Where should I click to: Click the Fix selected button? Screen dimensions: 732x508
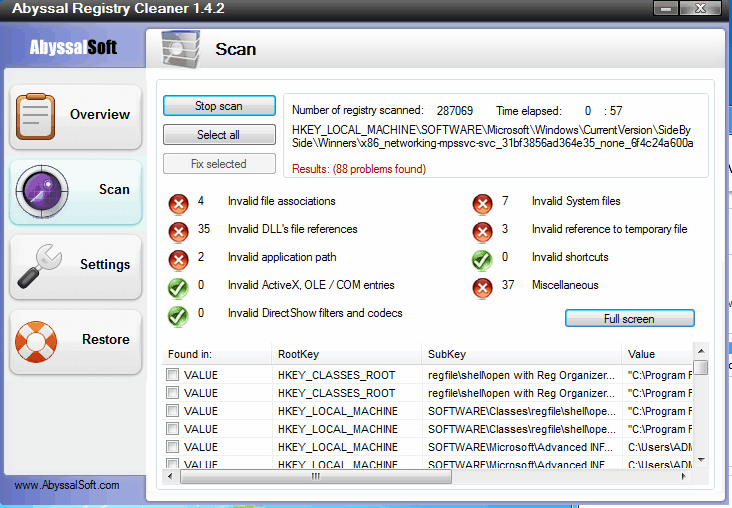(x=219, y=164)
